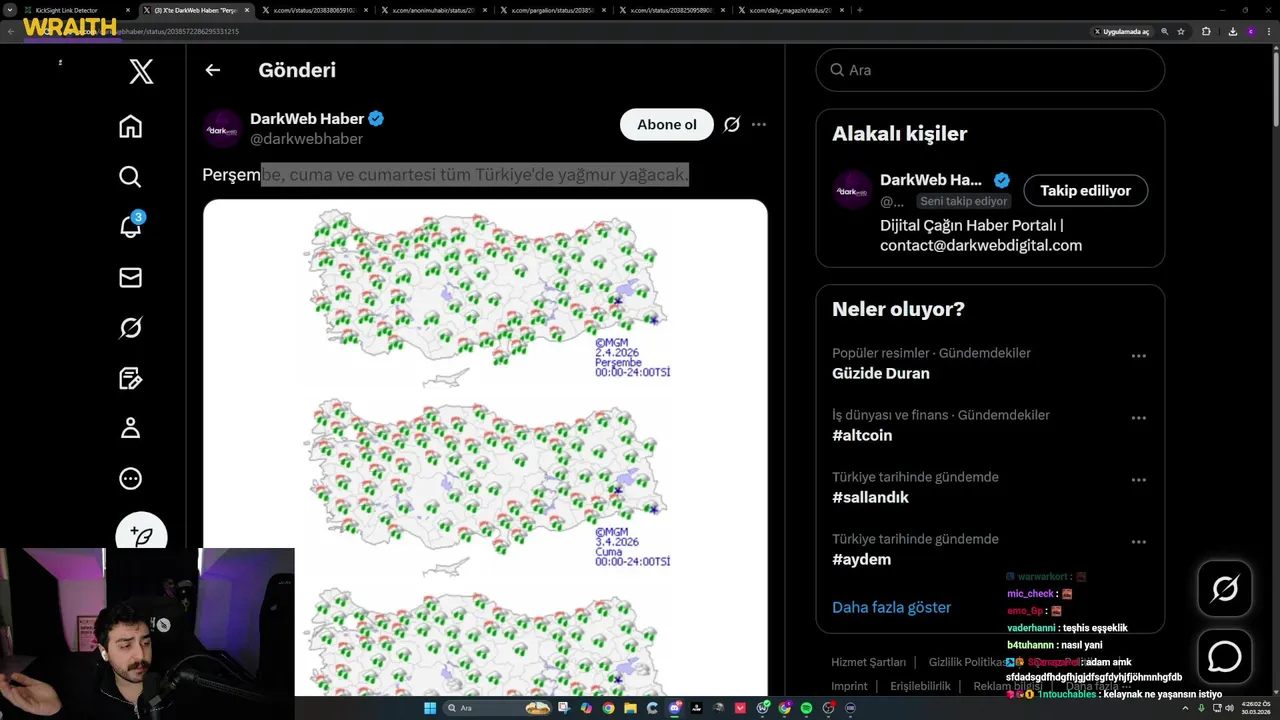Open DarkWeb Haber post author avatar
Viewport: 1280px width, 720px height.
coord(222,129)
